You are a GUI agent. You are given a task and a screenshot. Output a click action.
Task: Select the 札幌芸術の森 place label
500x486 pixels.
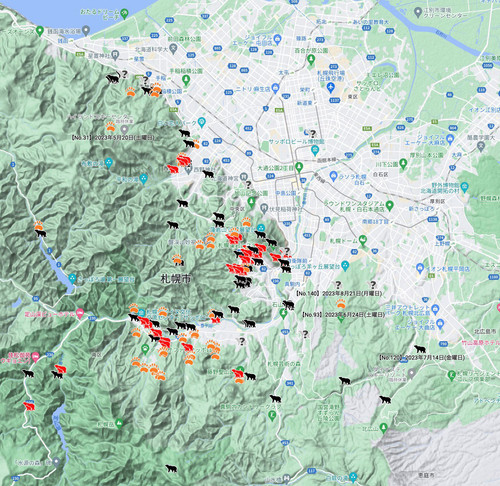click(284, 364)
